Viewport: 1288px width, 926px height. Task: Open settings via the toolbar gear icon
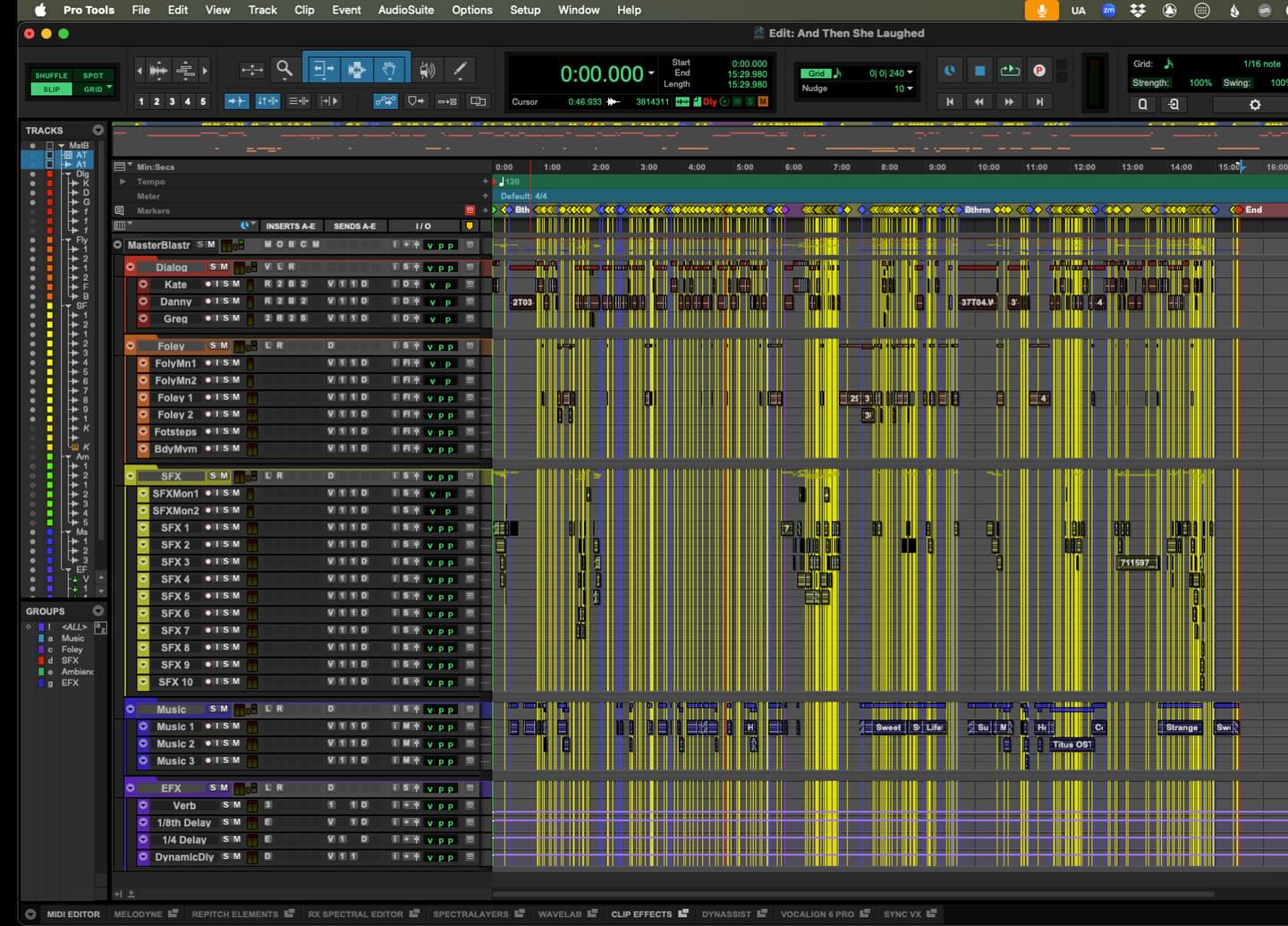1254,105
